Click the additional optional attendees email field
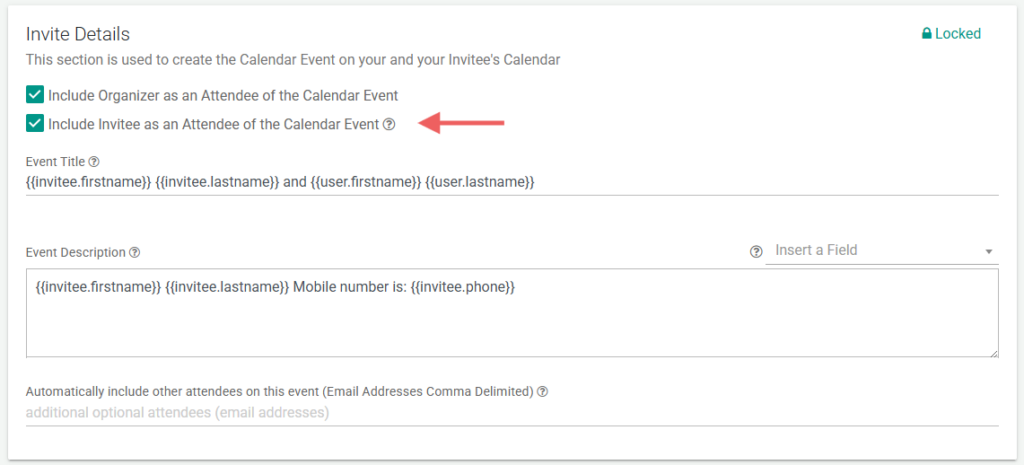1024x465 pixels. pos(510,412)
